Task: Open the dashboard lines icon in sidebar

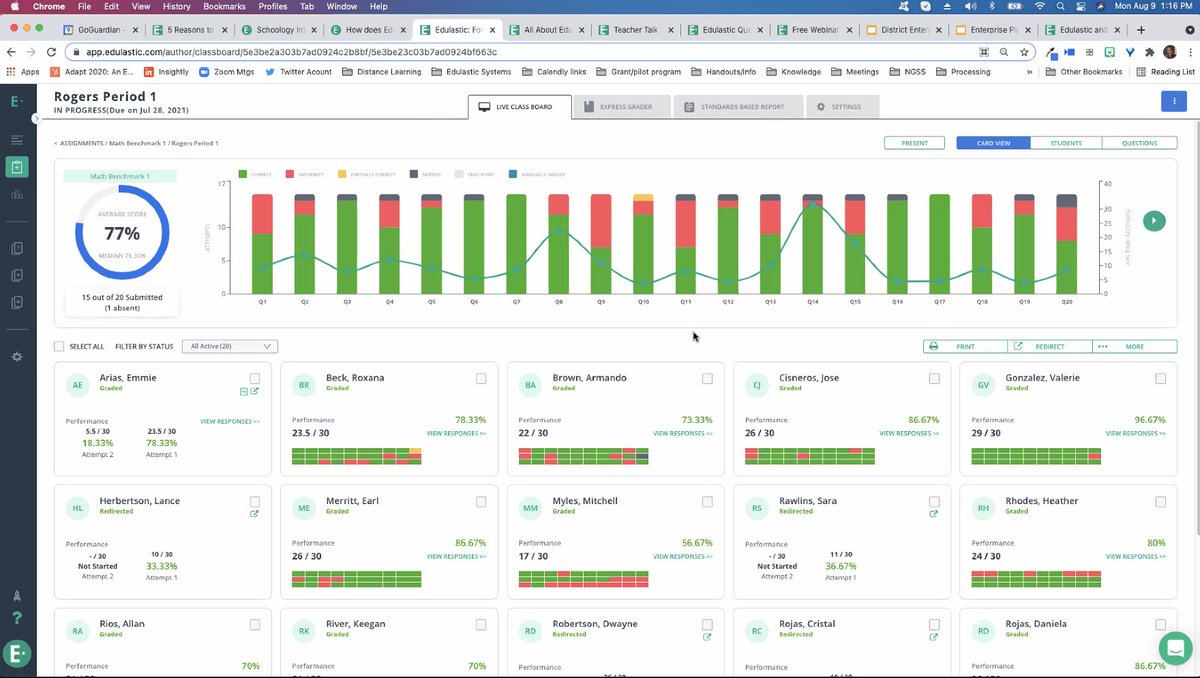Action: coord(16,140)
